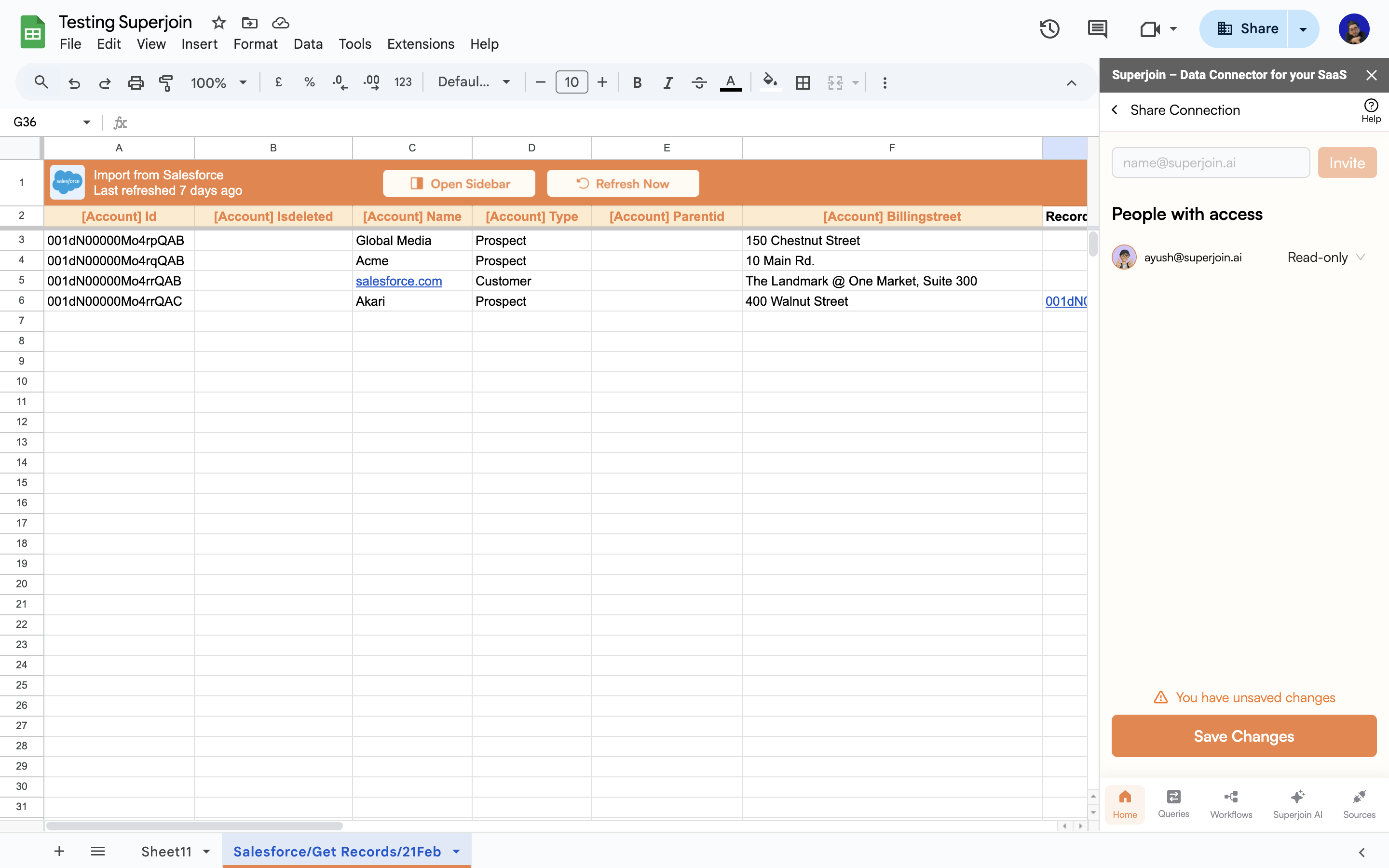Viewport: 1389px width, 868px height.
Task: Switch to the Sources tab
Action: (x=1359, y=804)
